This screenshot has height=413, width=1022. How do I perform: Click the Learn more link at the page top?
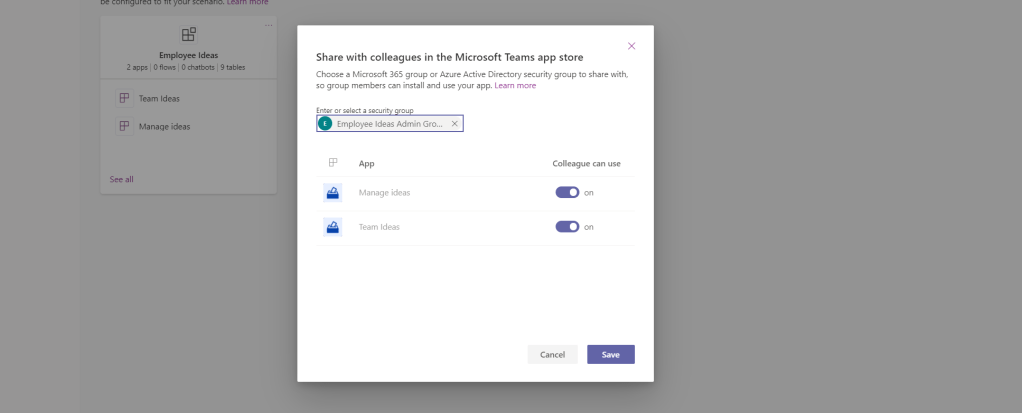(247, 2)
